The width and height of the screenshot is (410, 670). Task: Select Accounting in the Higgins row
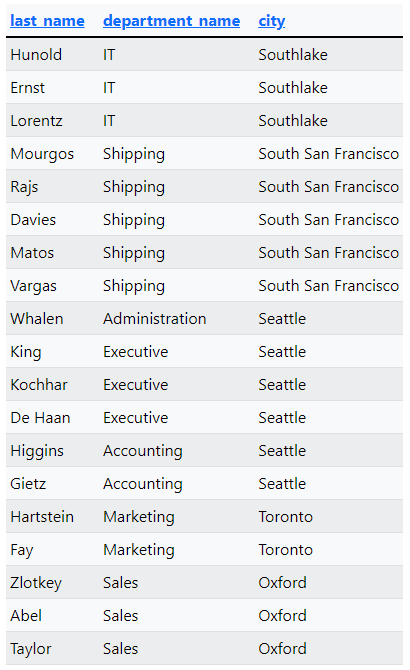tap(143, 451)
